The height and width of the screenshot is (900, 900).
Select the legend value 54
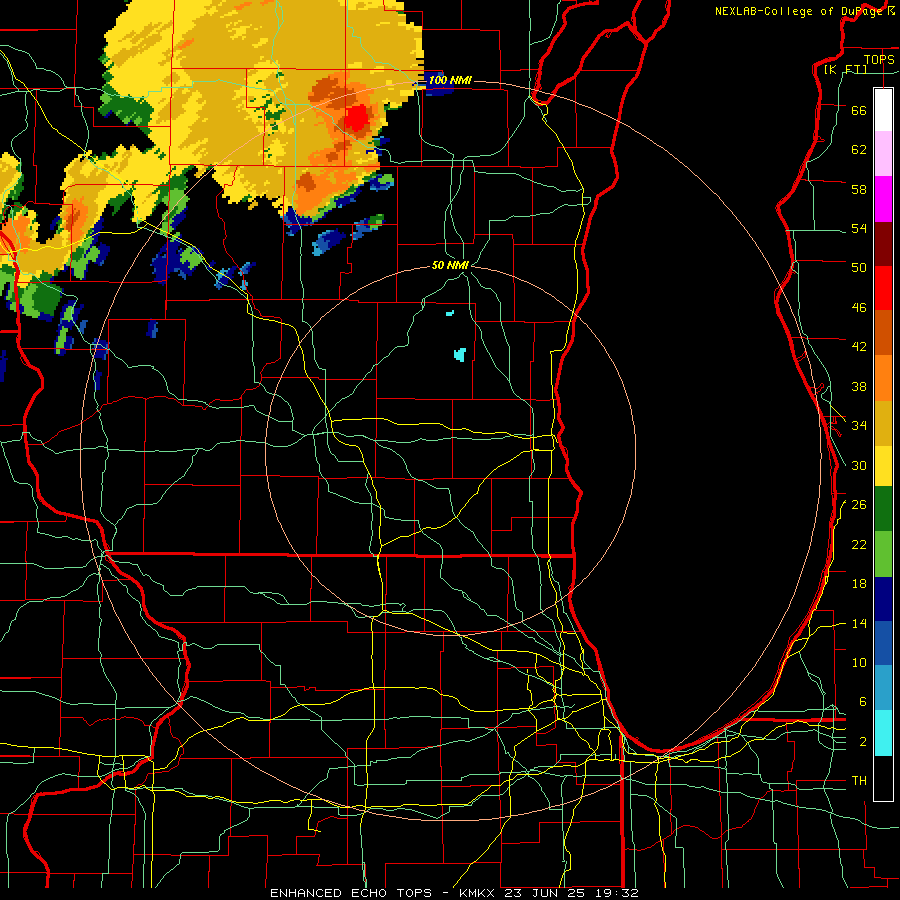859,228
